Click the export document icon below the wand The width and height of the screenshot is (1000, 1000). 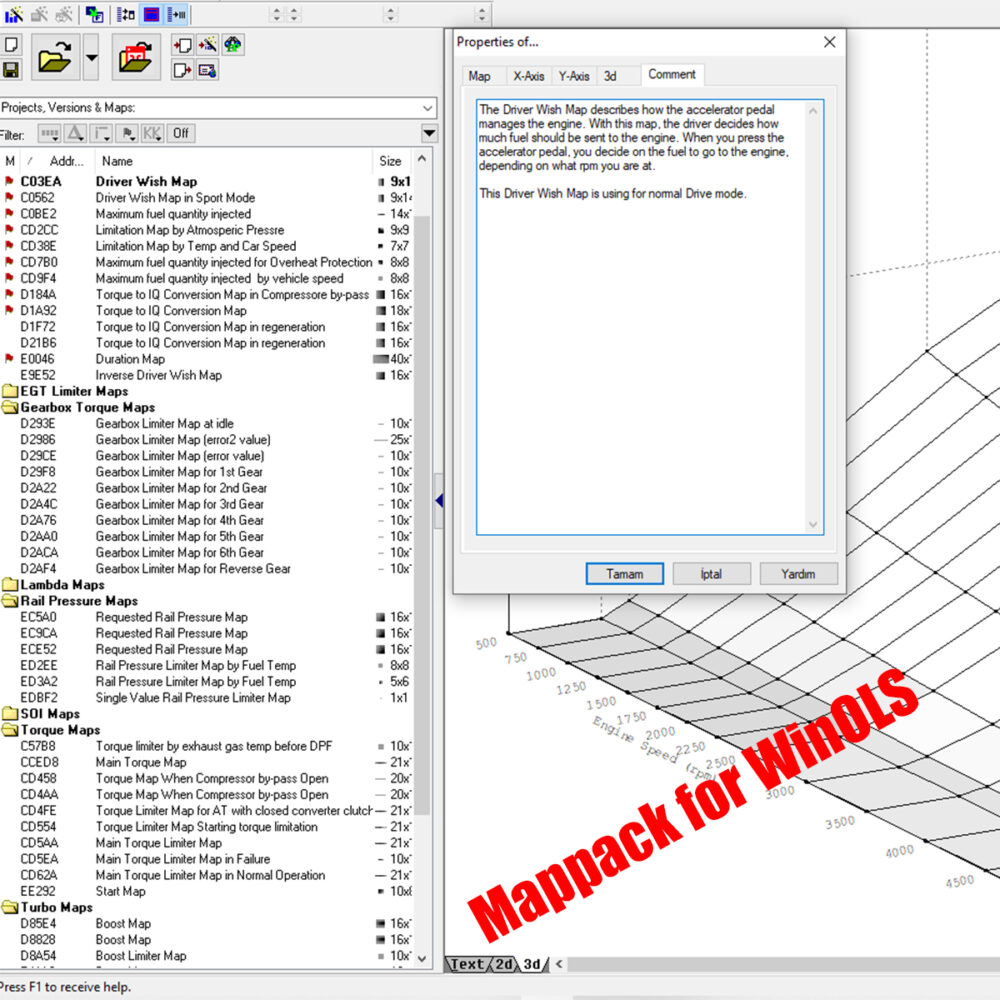coord(183,68)
